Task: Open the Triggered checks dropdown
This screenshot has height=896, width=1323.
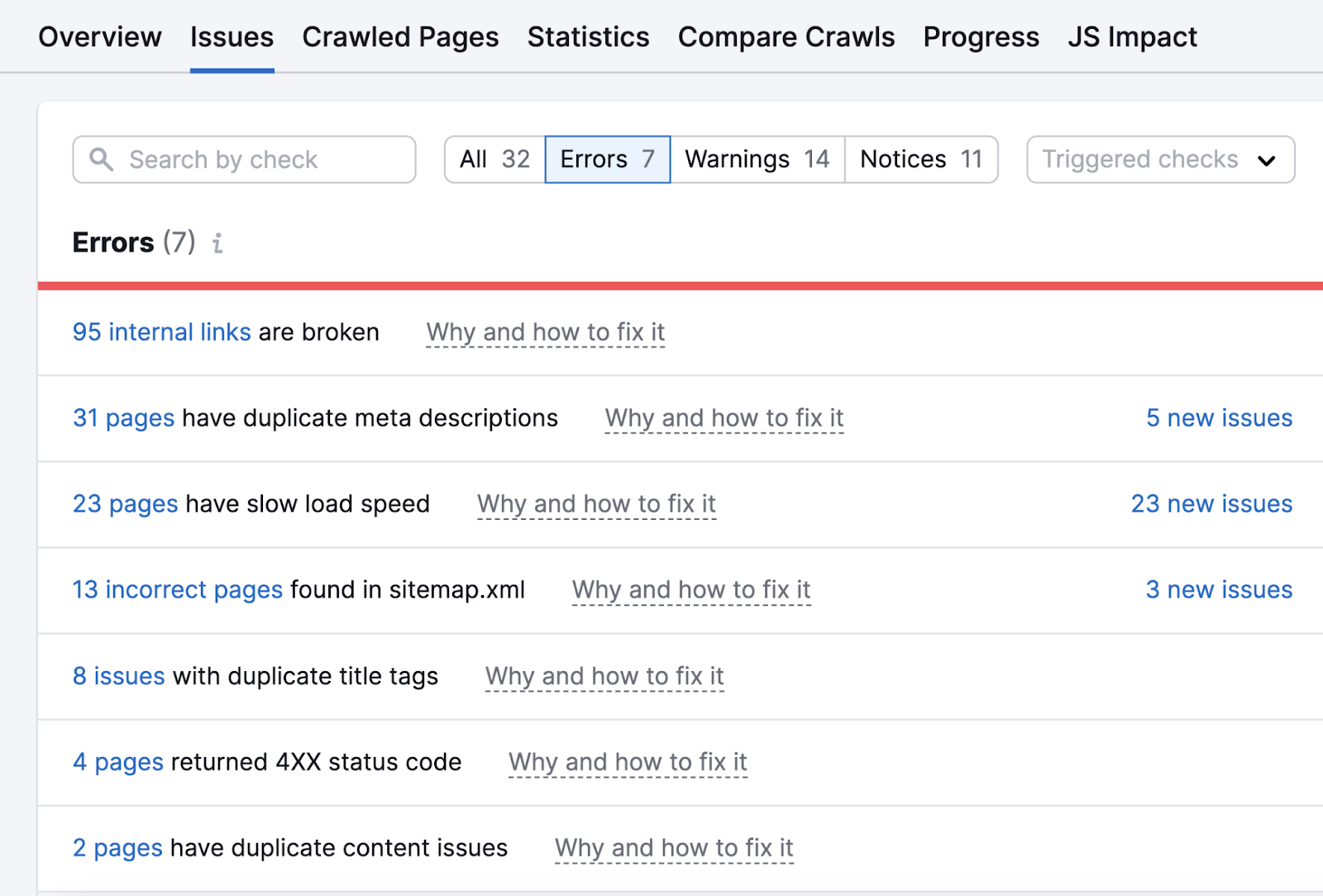Action: (x=1159, y=160)
